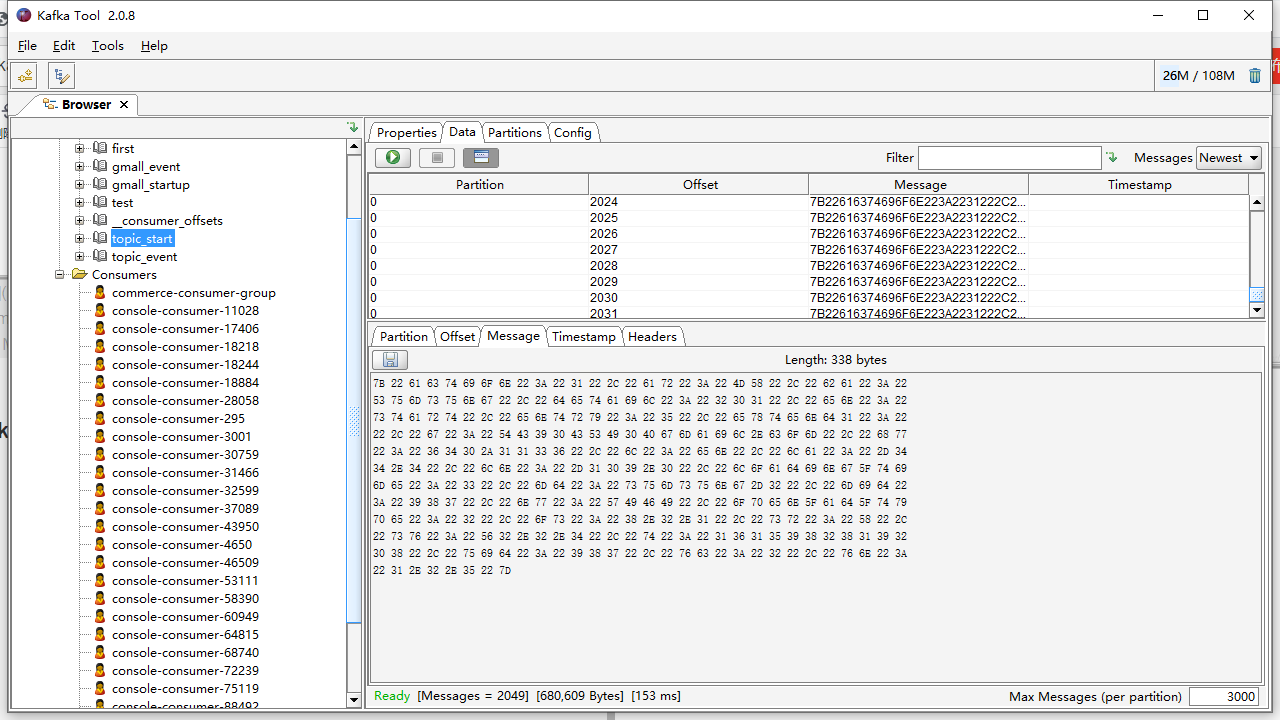Click the grey stop button in Data tab
The image size is (1280, 720).
coord(437,157)
